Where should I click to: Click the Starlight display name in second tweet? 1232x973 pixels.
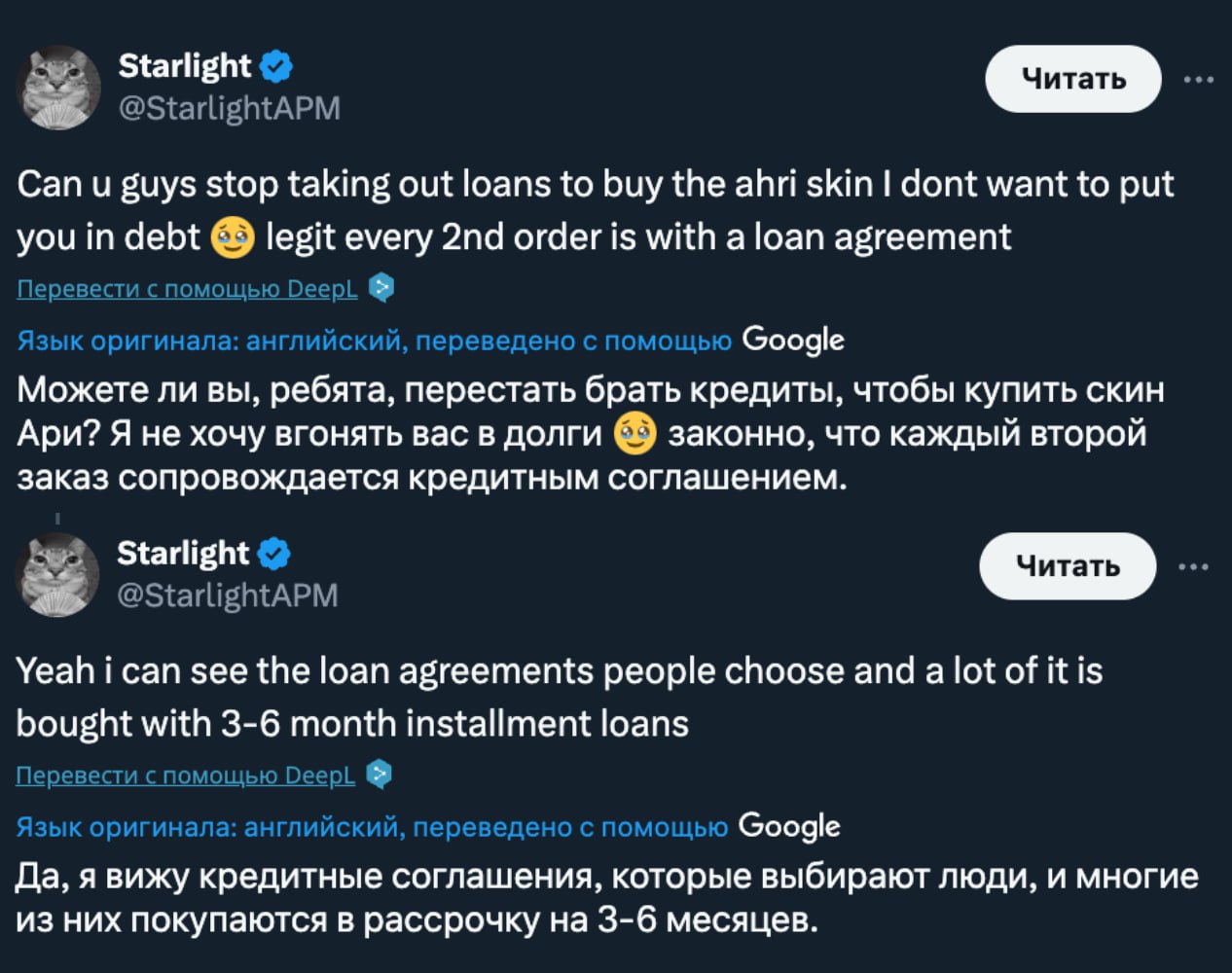click(183, 554)
